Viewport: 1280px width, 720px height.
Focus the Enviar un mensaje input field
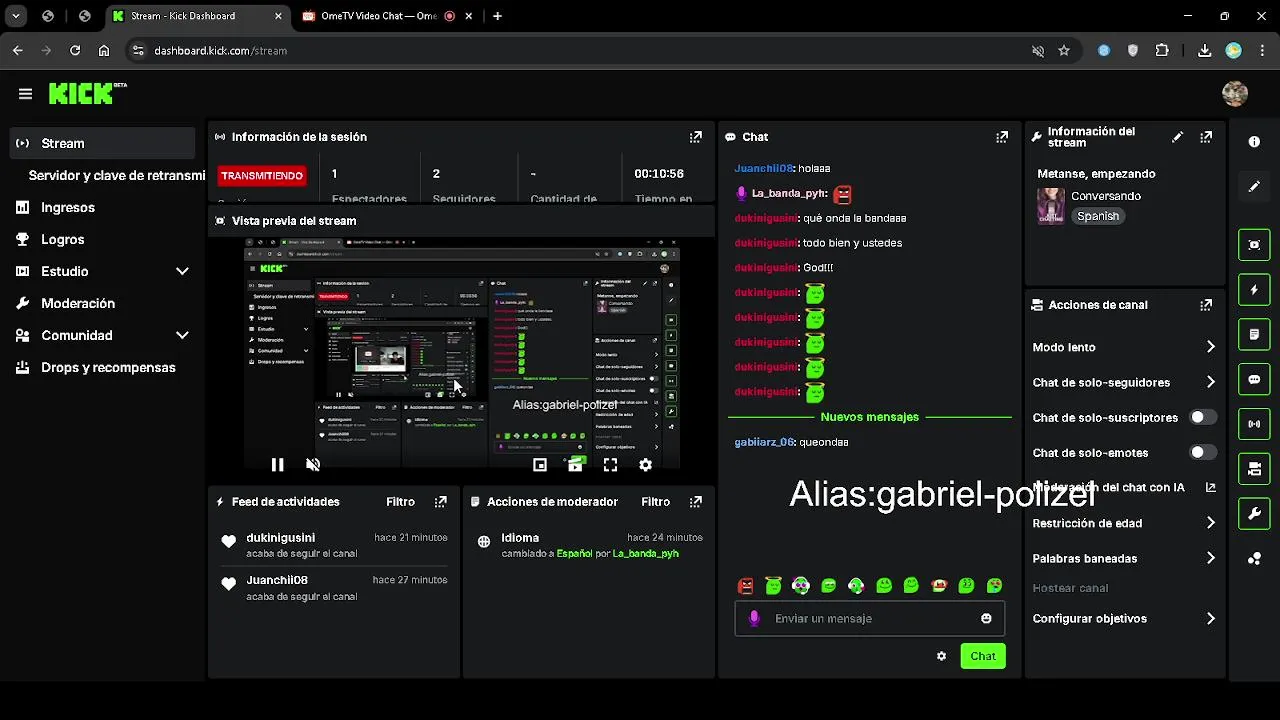pos(870,619)
